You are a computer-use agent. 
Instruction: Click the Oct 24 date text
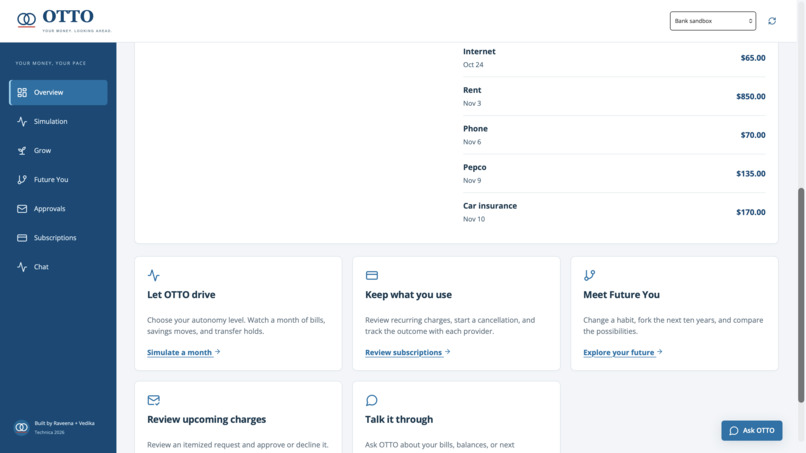coord(473,65)
